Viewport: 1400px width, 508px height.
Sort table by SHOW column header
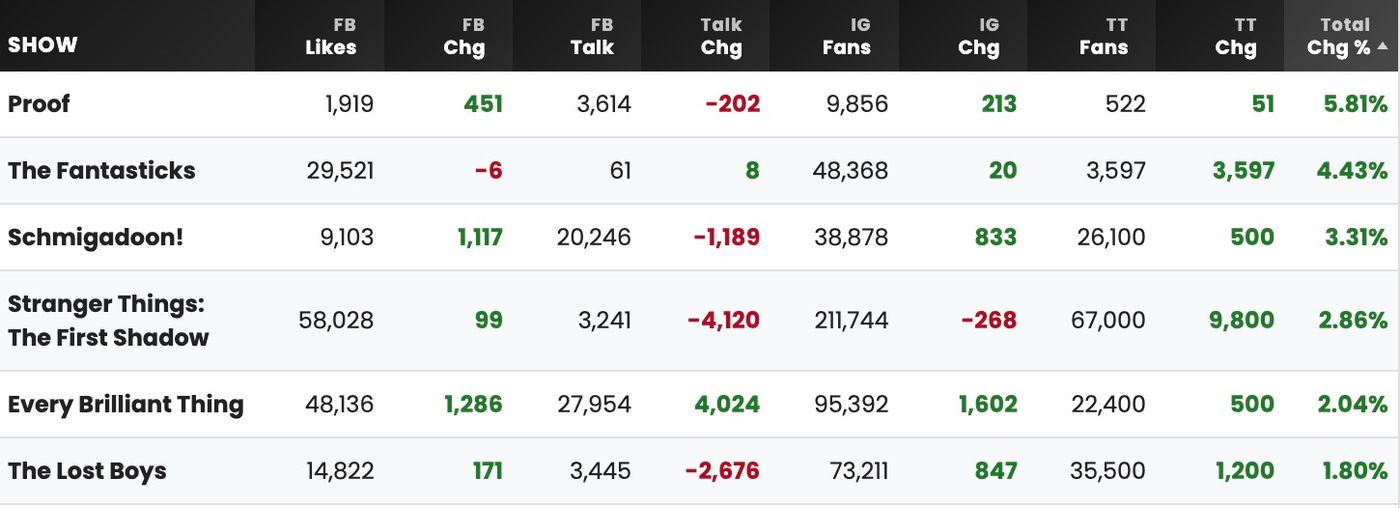[x=43, y=45]
